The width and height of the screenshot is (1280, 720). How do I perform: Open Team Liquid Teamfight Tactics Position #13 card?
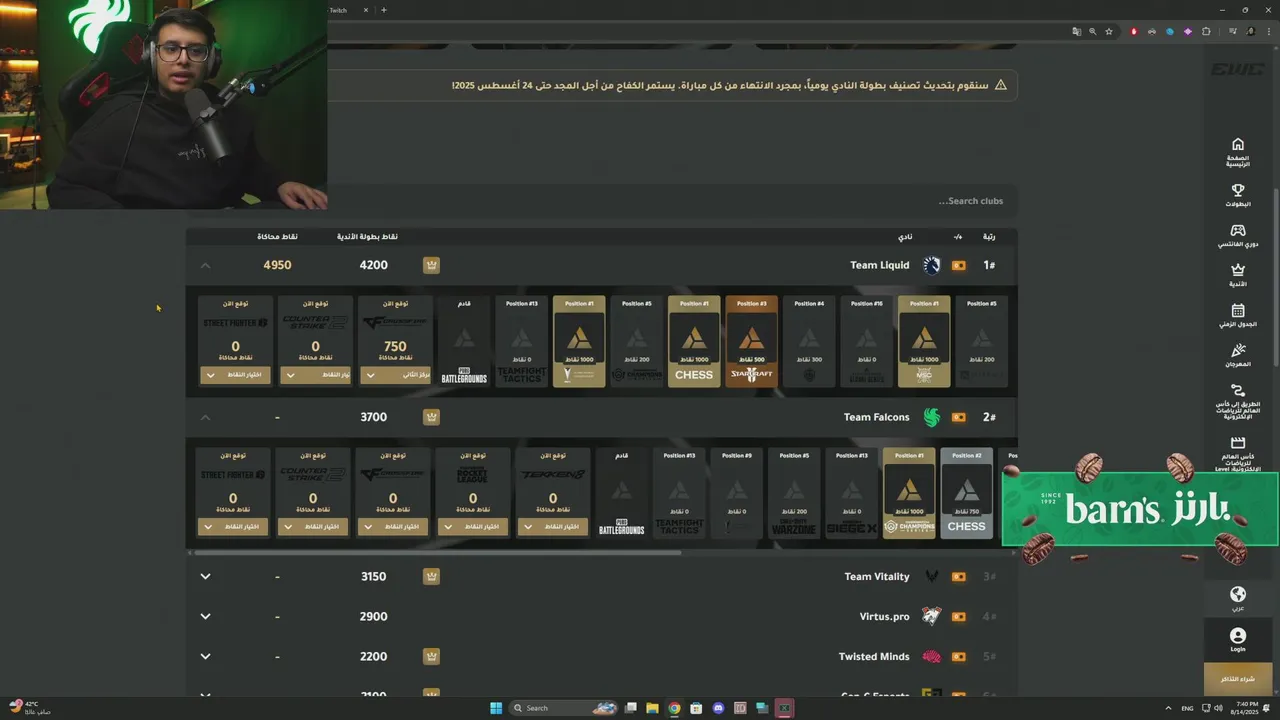click(522, 341)
